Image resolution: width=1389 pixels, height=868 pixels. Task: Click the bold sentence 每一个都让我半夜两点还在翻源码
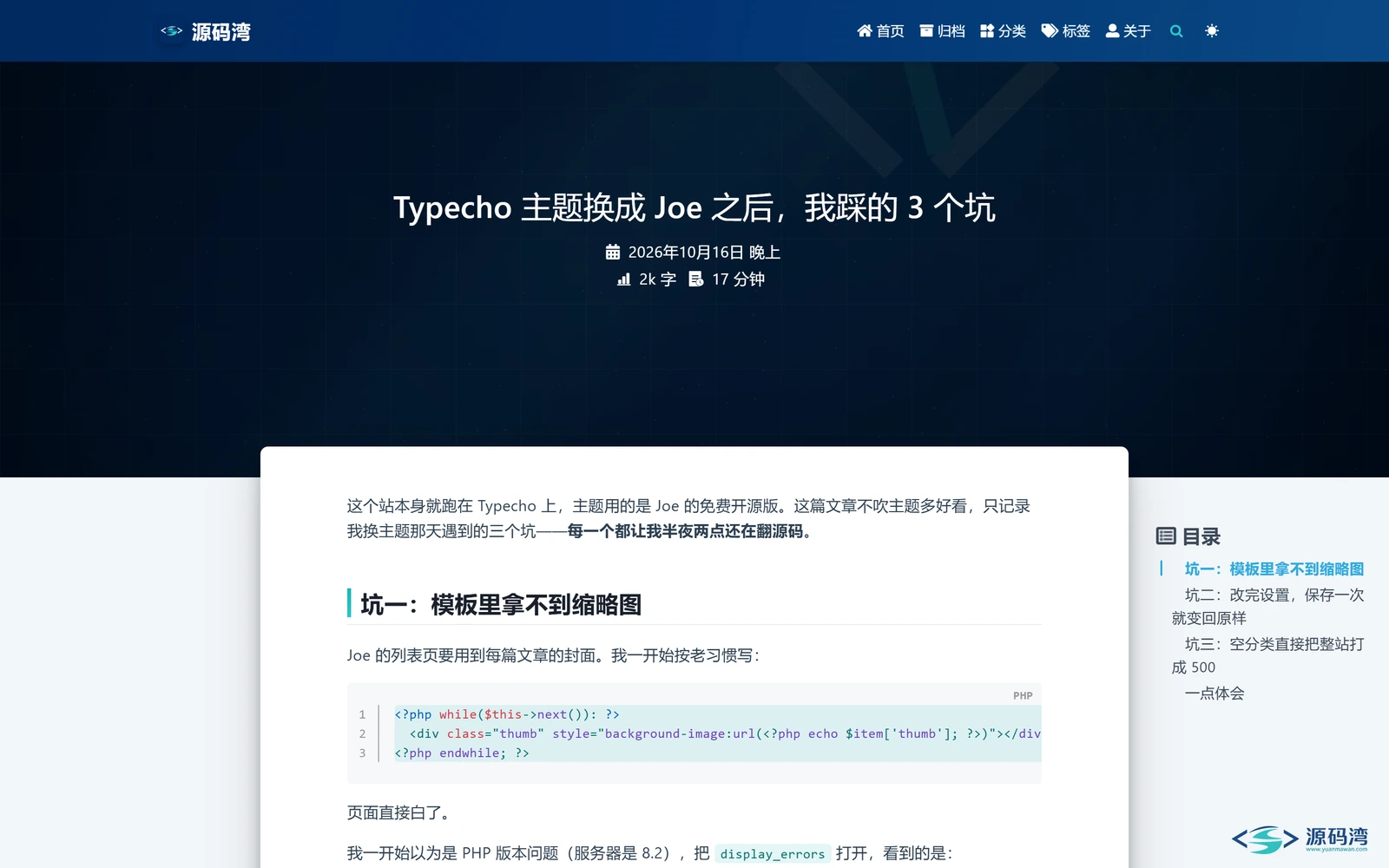pyautogui.click(x=686, y=531)
